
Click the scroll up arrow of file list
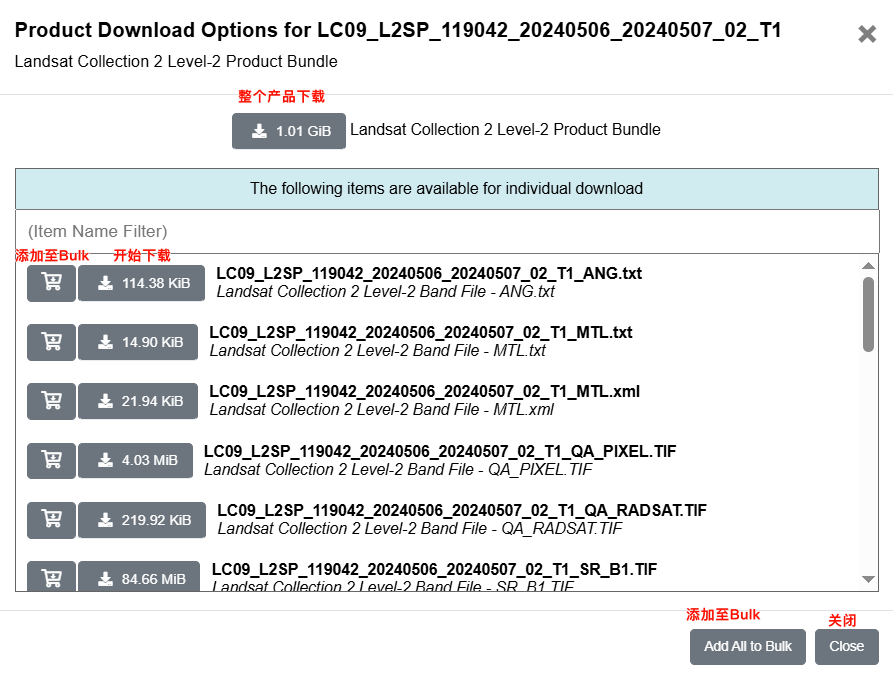868,265
